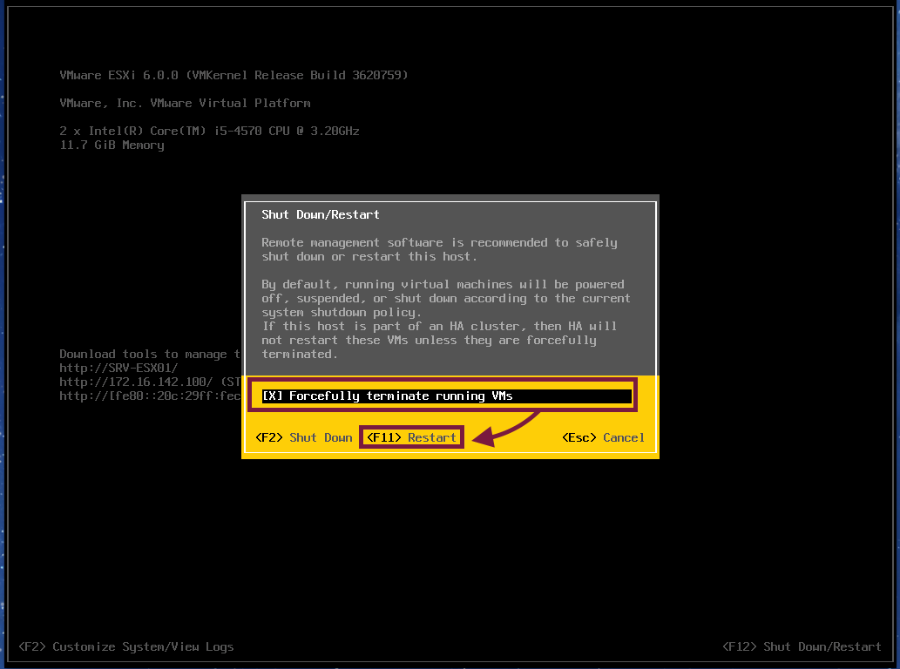The width and height of the screenshot is (900, 669).
Task: Click the Remote management software recommendation line
Action: (439, 243)
